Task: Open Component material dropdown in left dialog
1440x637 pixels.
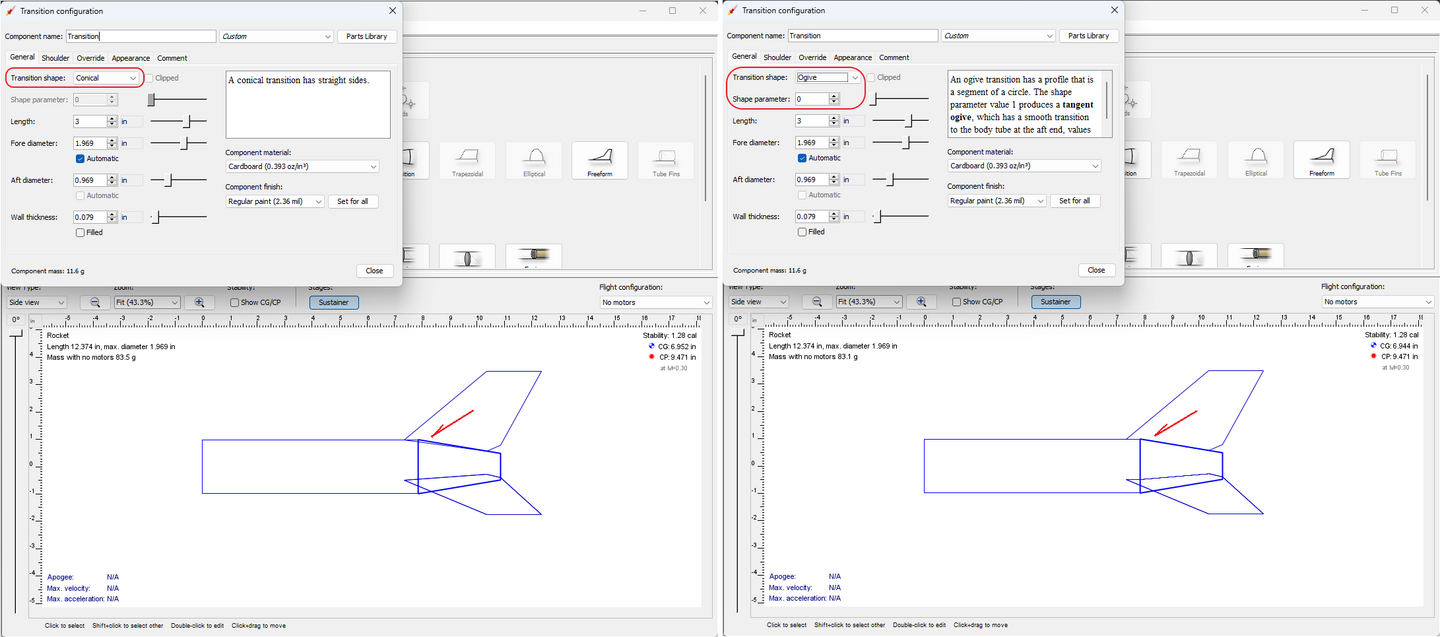Action: click(x=302, y=166)
